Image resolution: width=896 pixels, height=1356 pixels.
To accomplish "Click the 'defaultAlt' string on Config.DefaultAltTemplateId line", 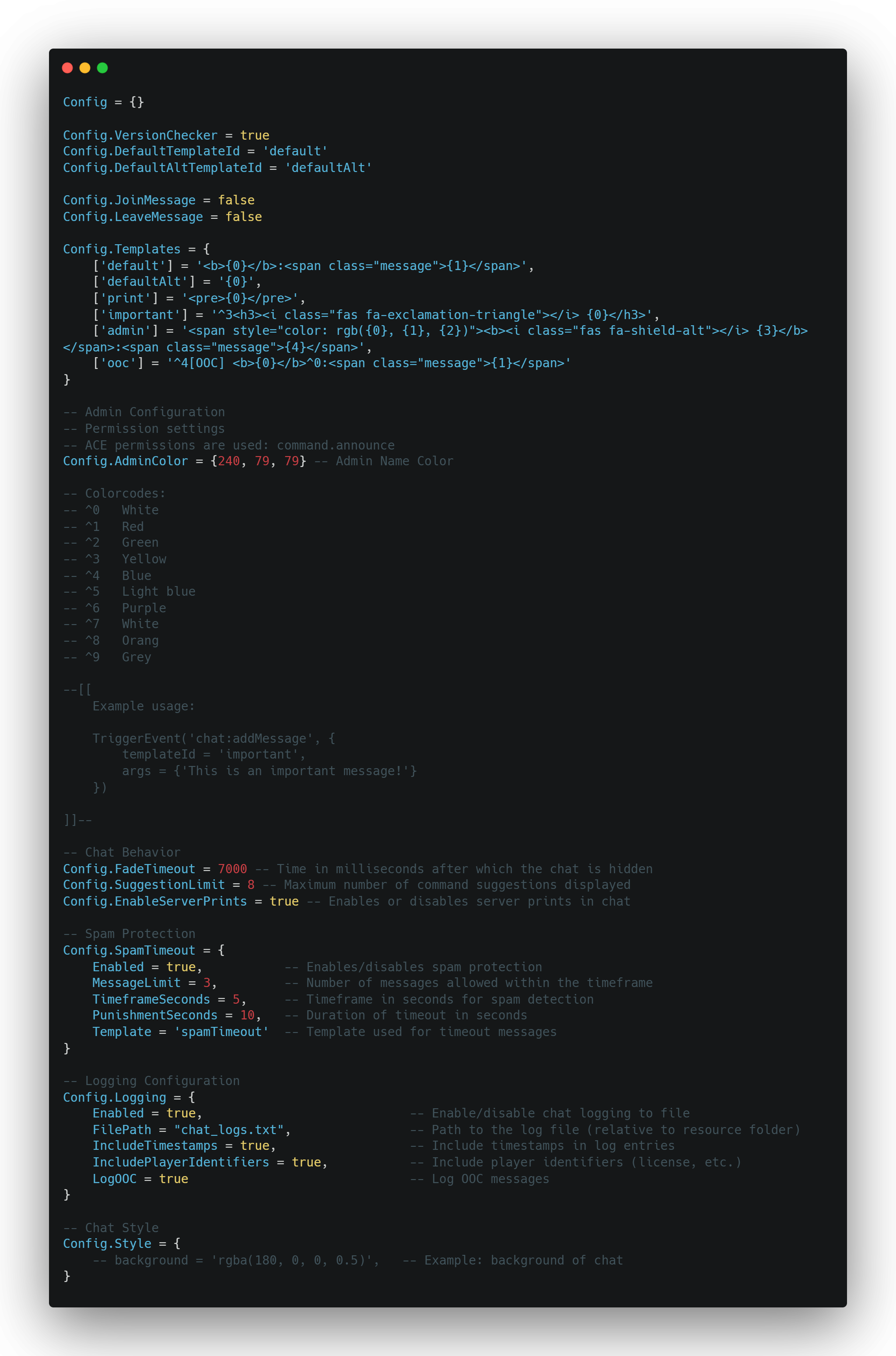I will pos(328,168).
